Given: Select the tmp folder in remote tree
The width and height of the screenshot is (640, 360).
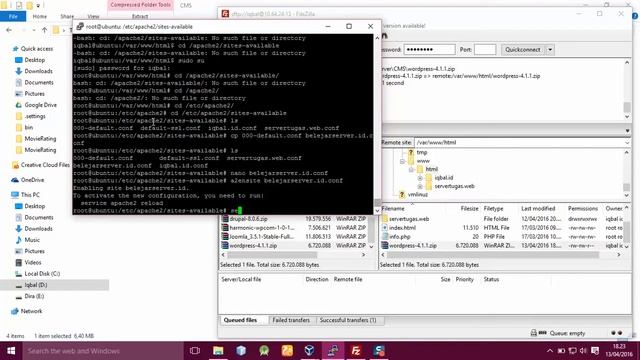Looking at the screenshot, I should point(422,152).
